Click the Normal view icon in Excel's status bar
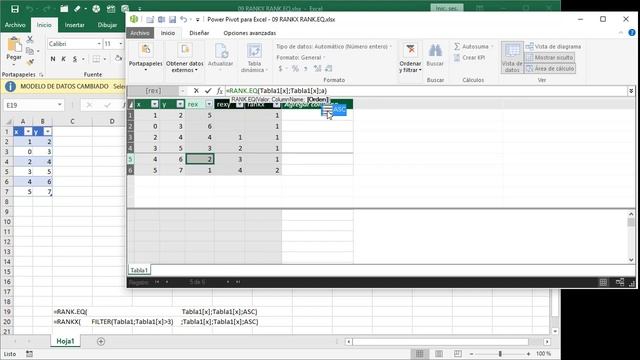 tap(420, 353)
